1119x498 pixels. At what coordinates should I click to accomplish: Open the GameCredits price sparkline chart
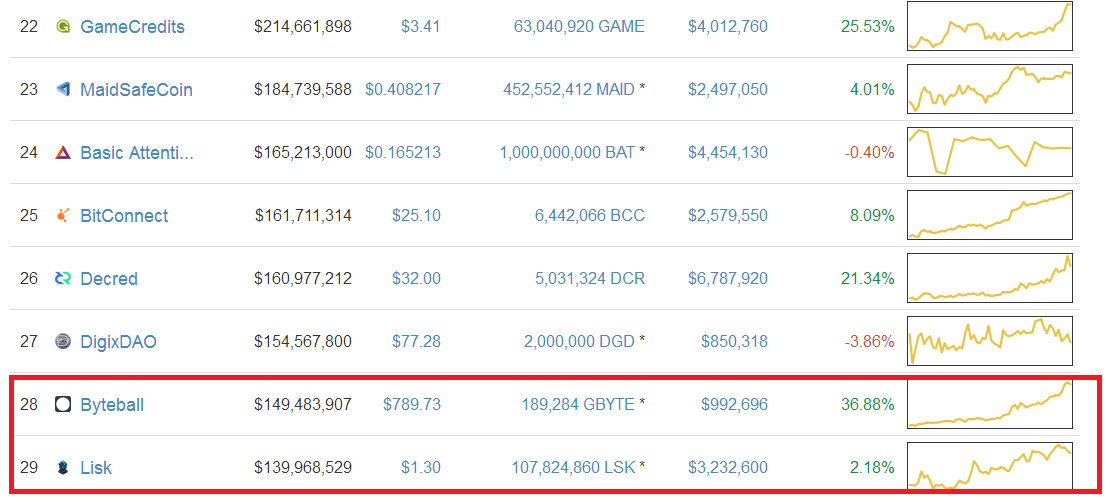(990, 26)
